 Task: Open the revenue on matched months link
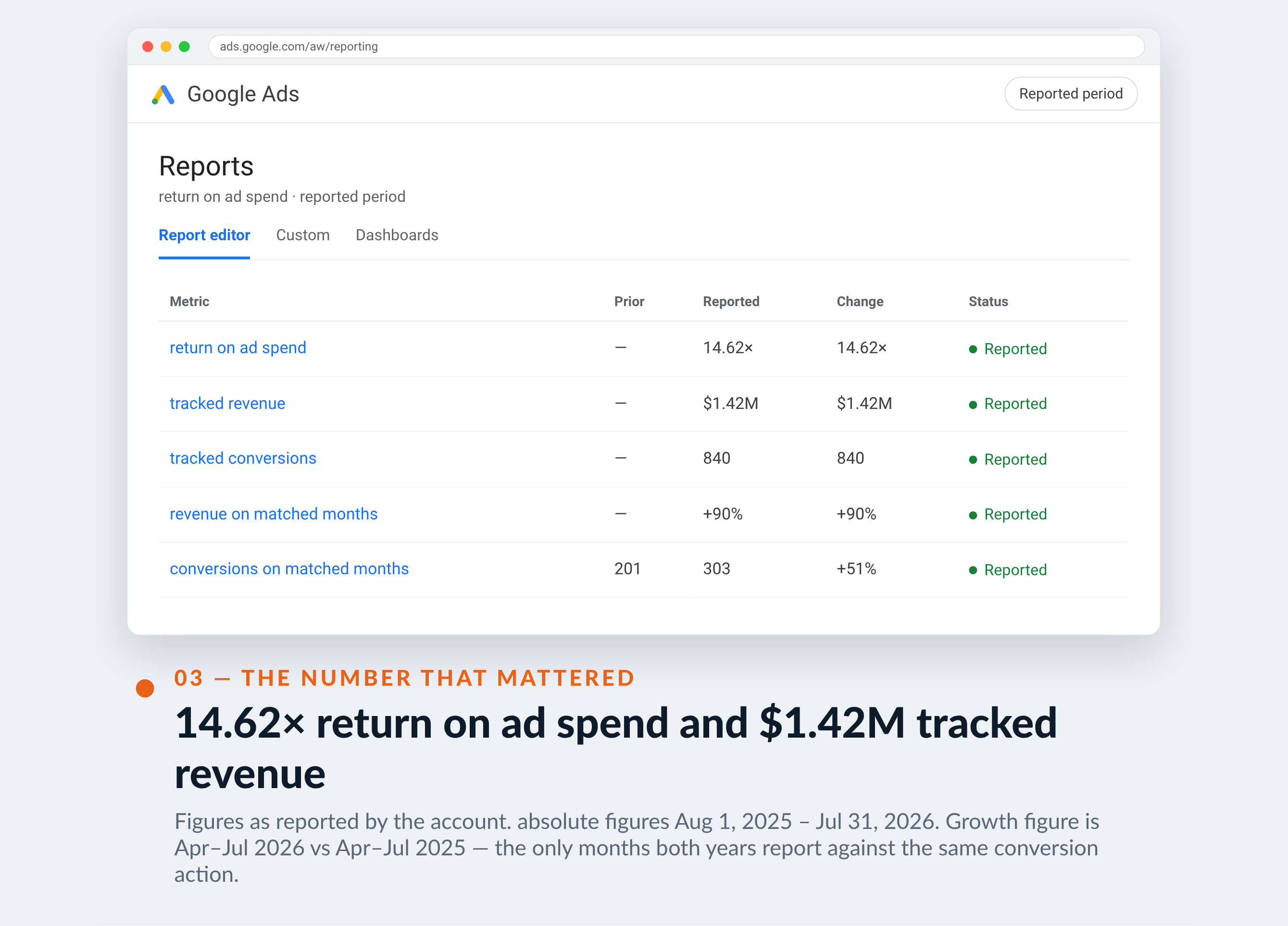point(274,514)
